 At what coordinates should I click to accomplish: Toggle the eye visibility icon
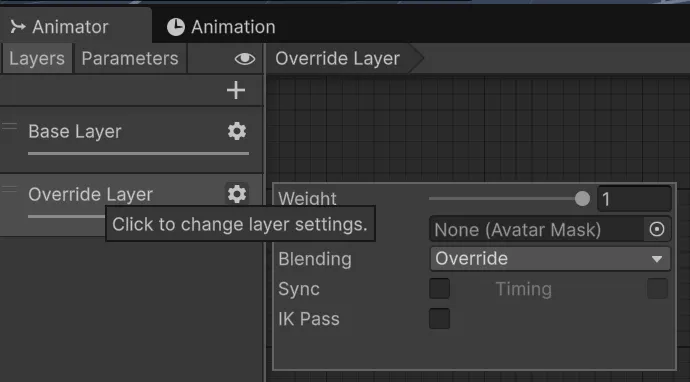[245, 59]
